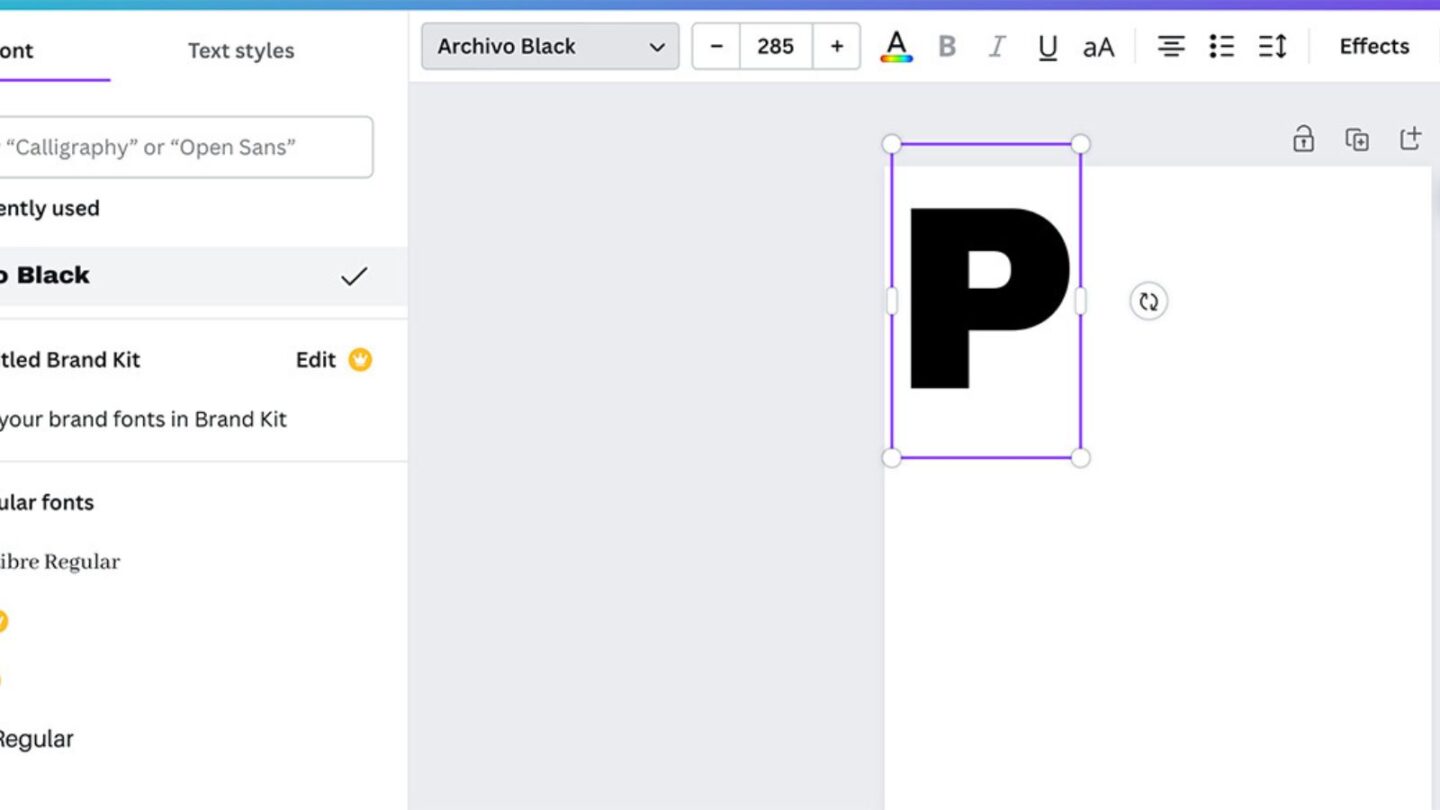
Task: Focus the font search box
Action: [186, 147]
